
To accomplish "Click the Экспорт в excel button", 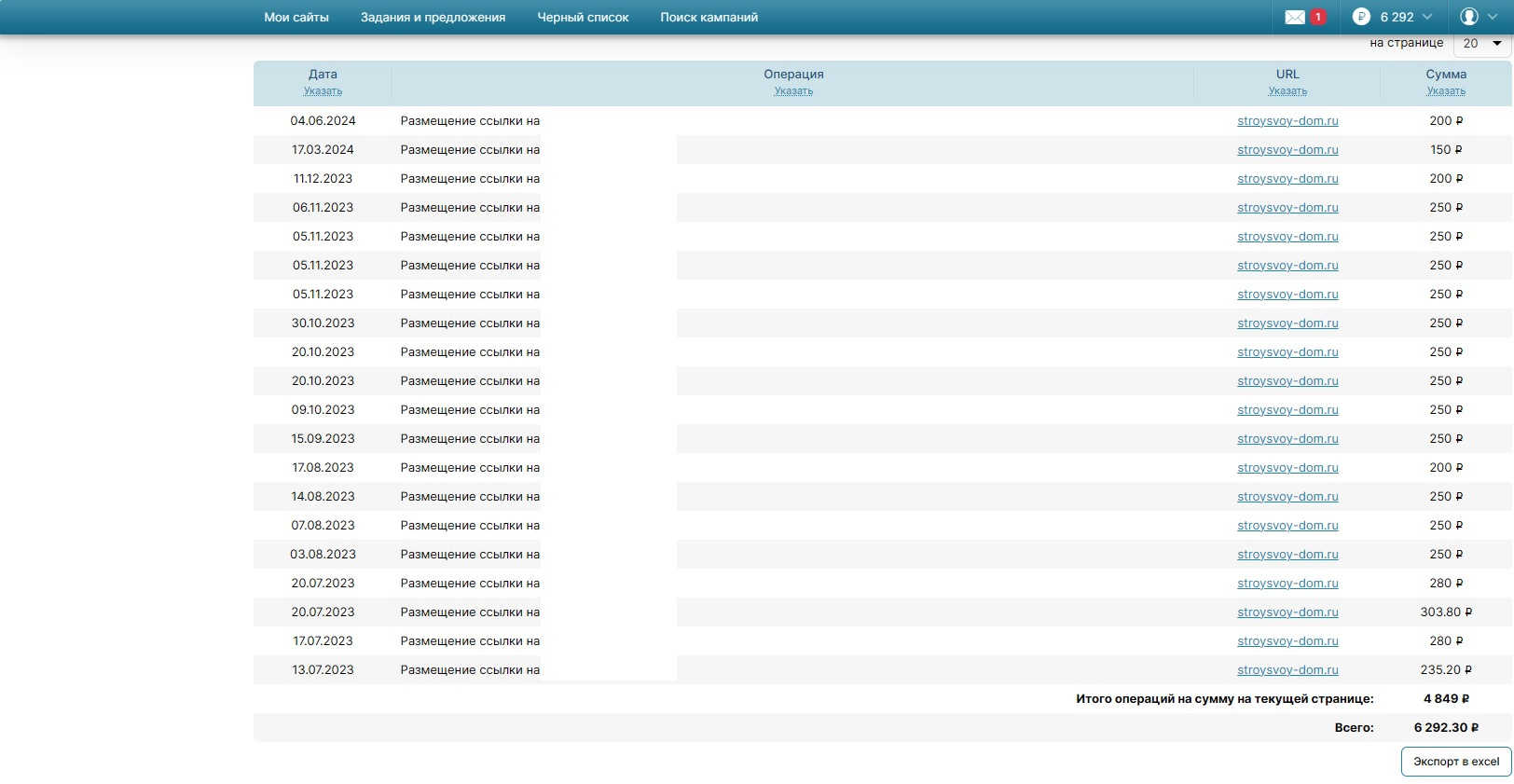I will [x=1456, y=762].
